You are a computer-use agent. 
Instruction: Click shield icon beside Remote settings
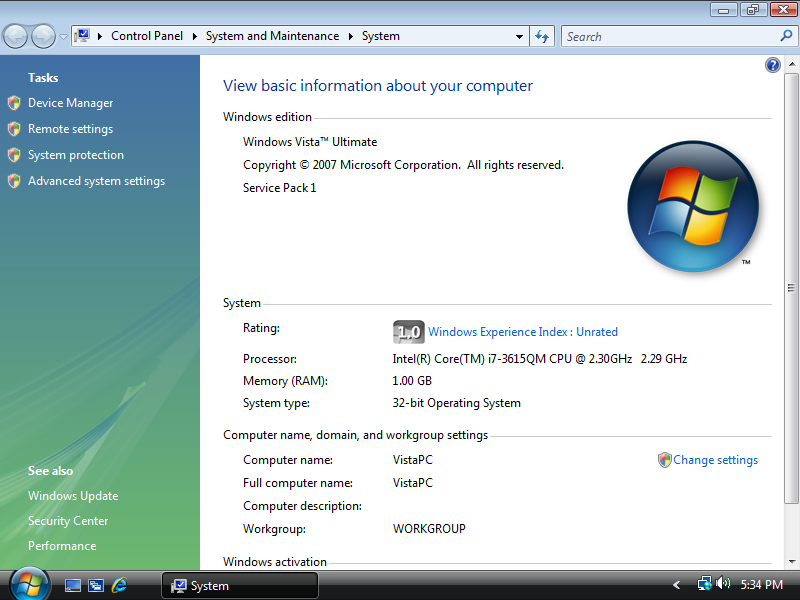14,129
